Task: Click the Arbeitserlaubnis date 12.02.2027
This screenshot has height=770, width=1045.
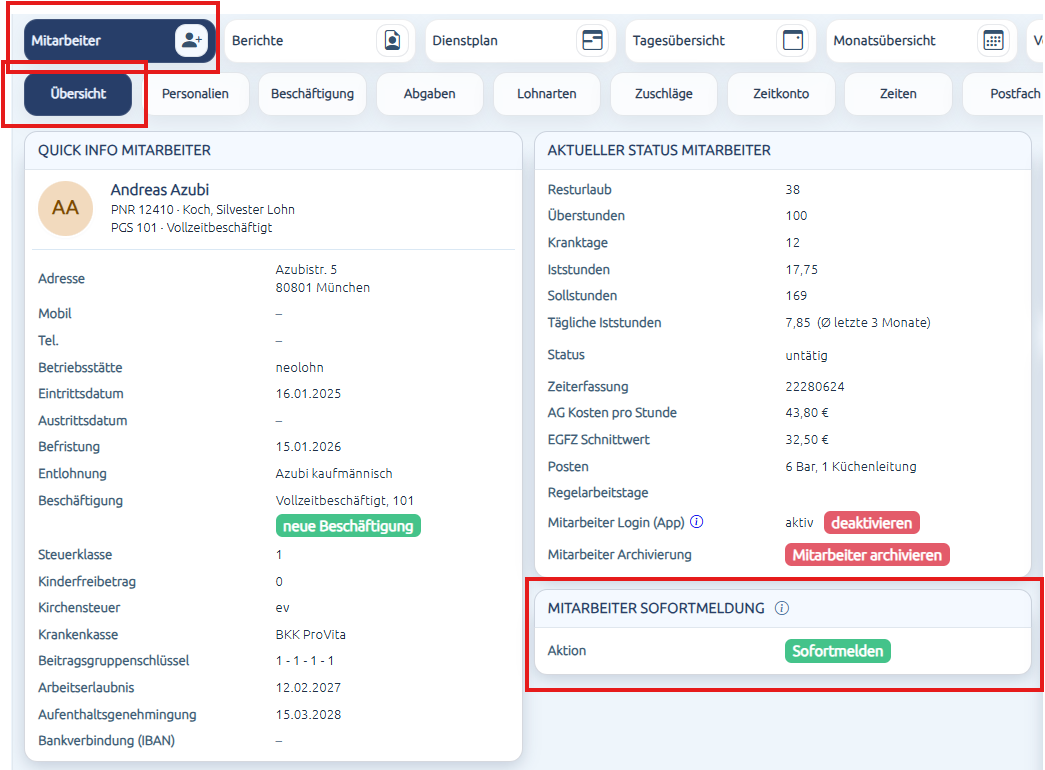Action: tap(309, 687)
